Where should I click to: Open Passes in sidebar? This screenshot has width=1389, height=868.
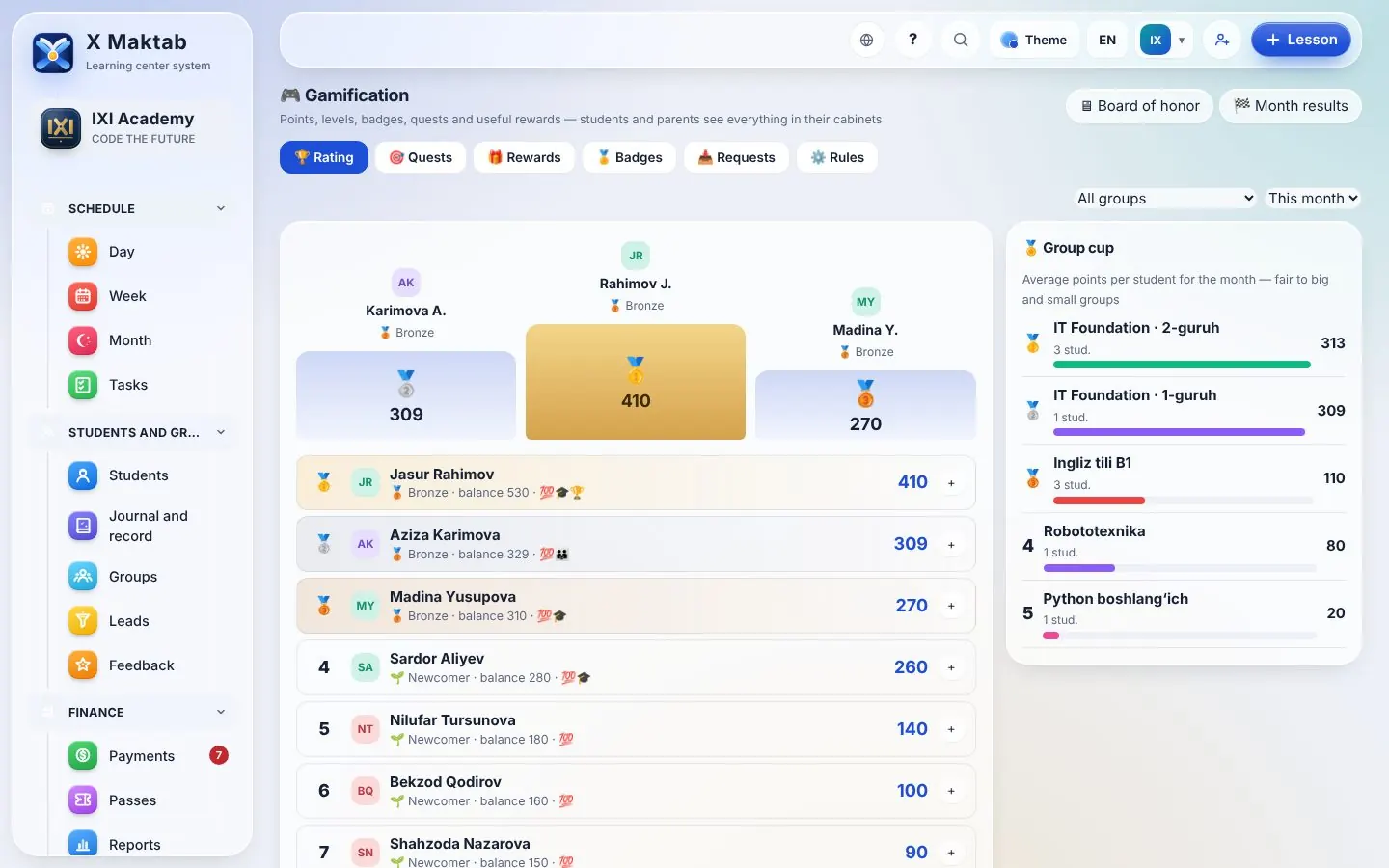[x=143, y=800]
